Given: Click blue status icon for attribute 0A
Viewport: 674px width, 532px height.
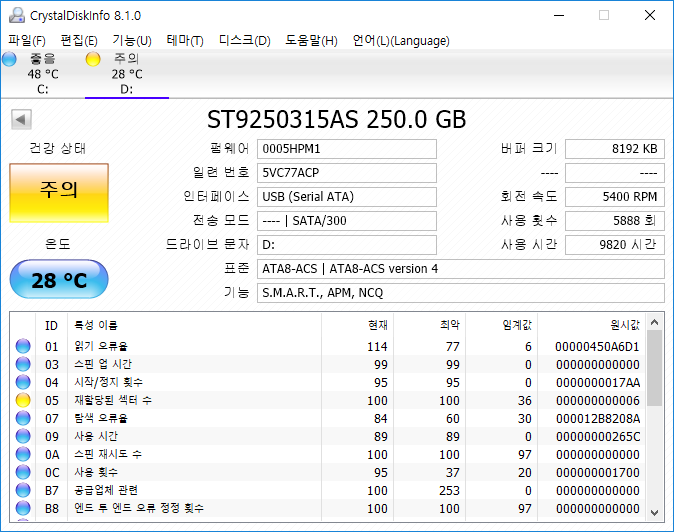Looking at the screenshot, I should (x=23, y=454).
